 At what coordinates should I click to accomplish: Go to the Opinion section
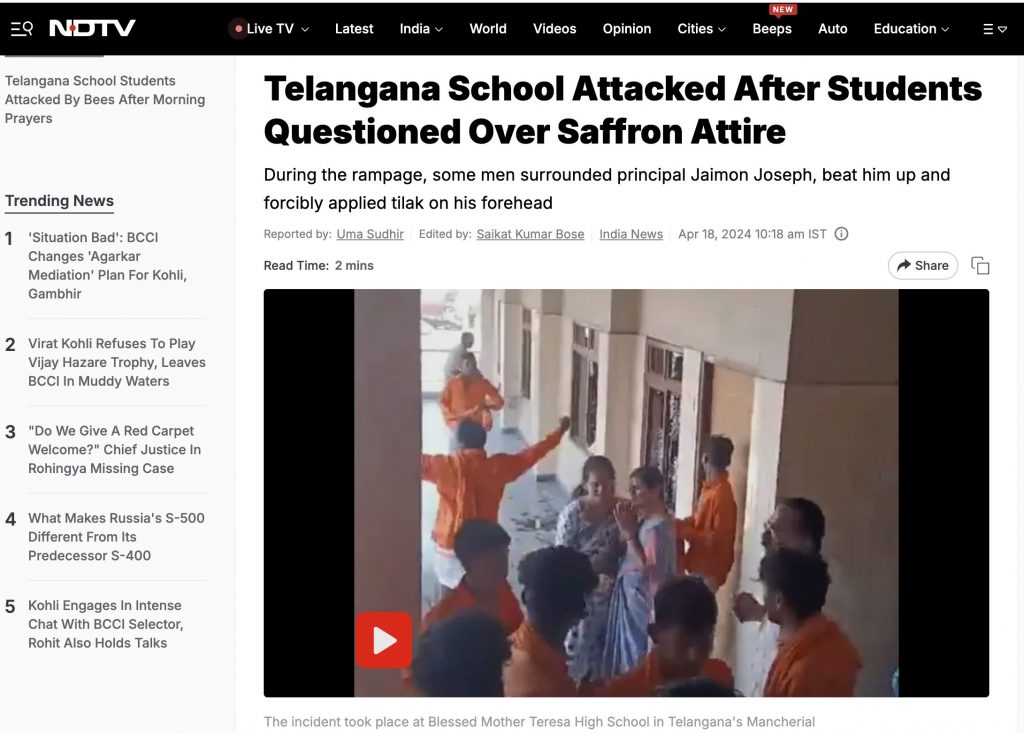[x=626, y=29]
